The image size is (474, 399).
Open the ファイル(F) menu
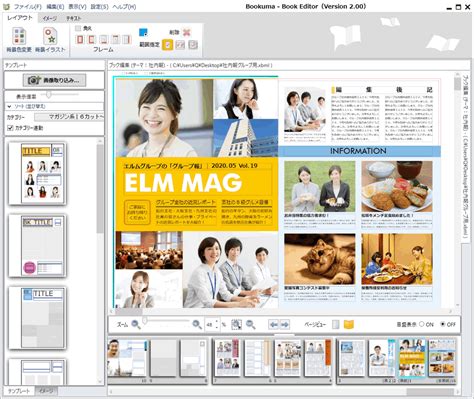28,7
